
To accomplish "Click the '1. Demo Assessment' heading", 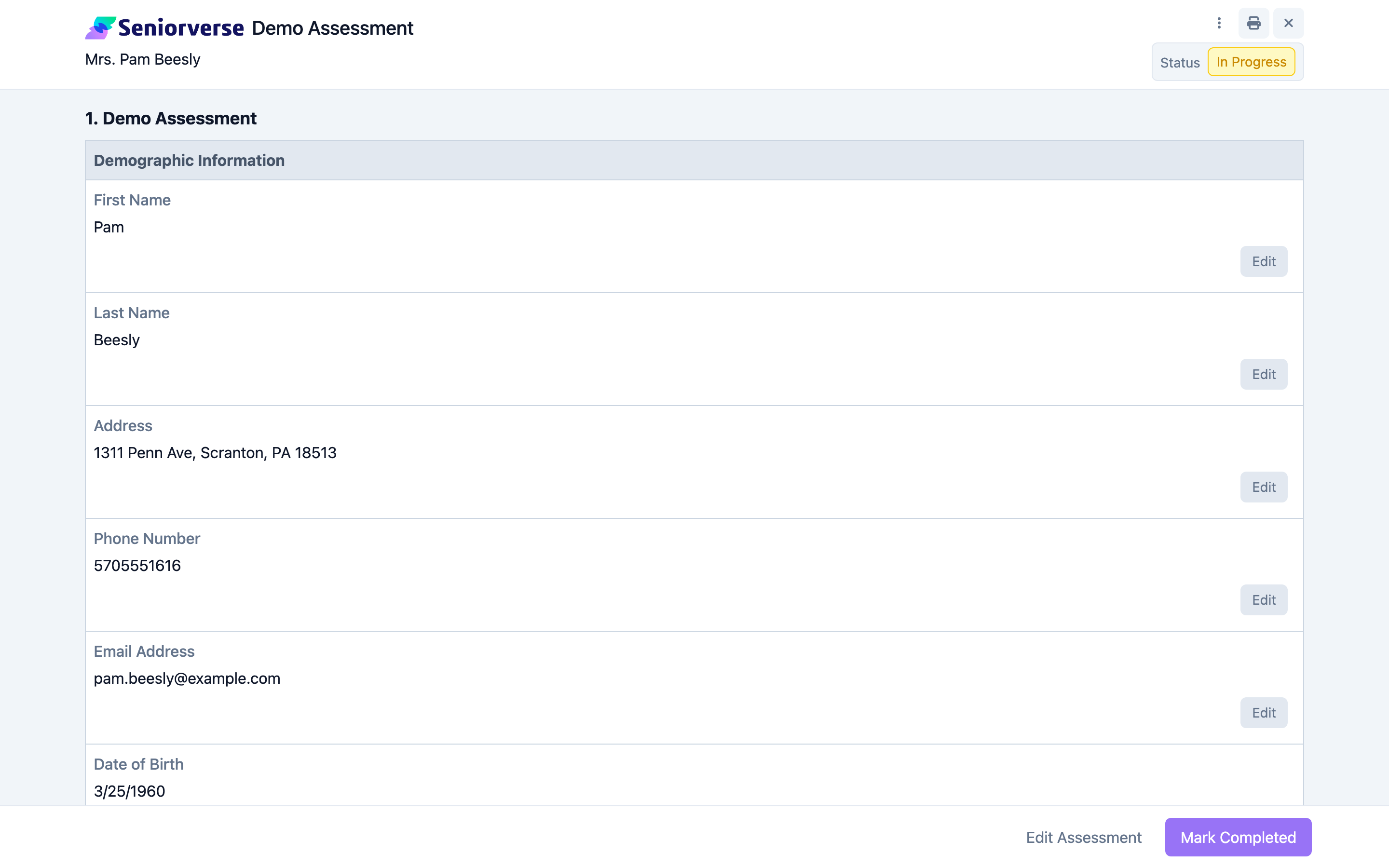I will coord(170,118).
